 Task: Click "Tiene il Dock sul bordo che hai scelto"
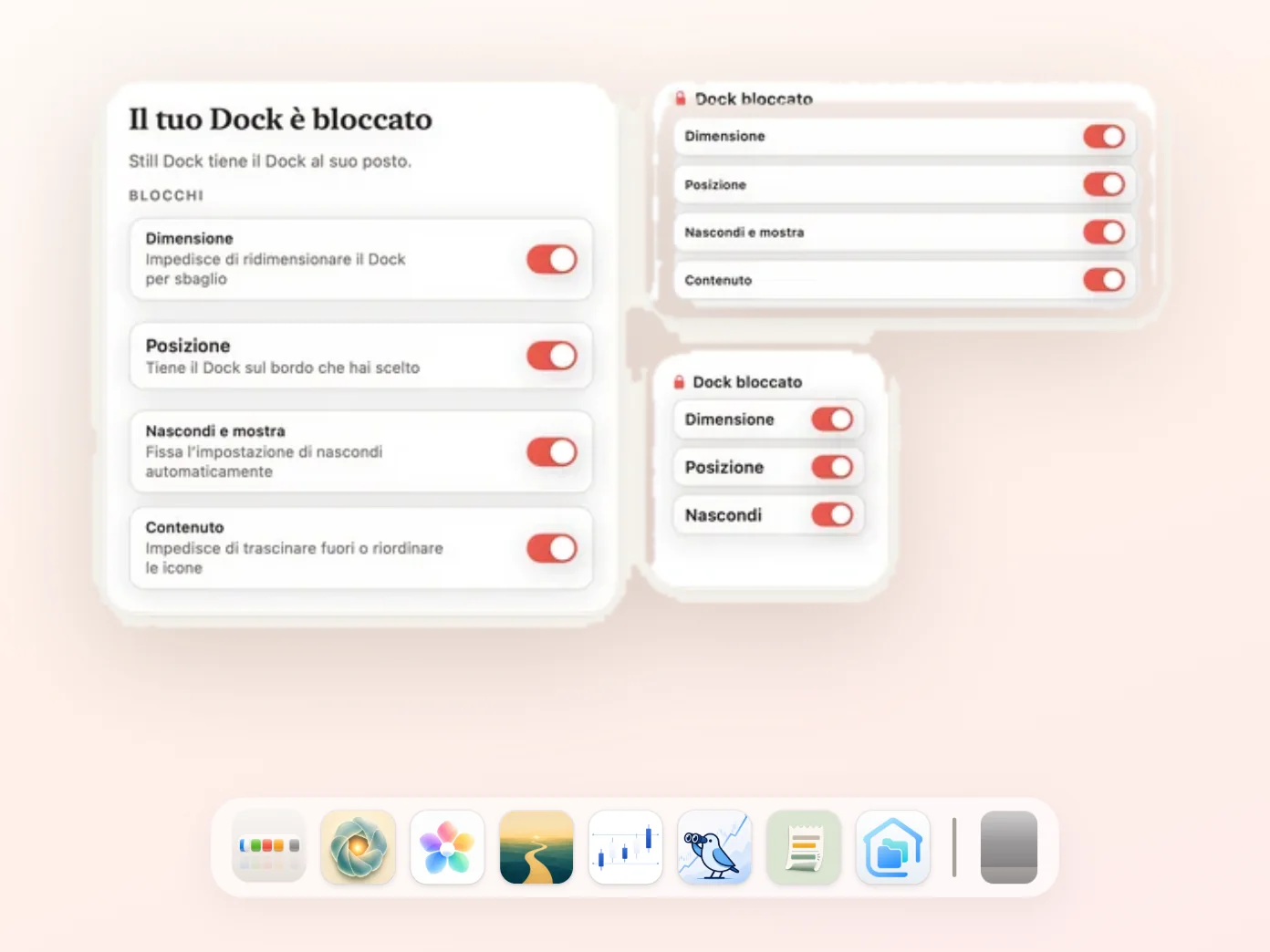click(x=283, y=367)
